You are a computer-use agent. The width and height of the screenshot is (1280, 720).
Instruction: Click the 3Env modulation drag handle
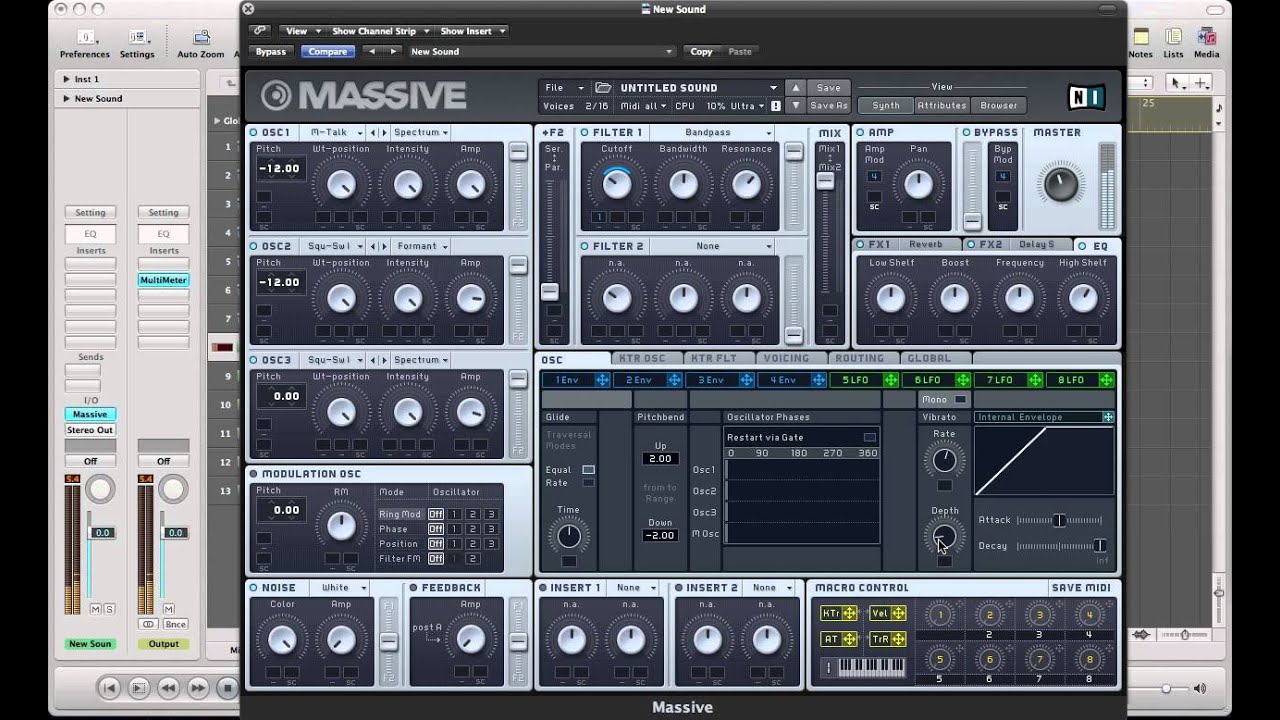746,380
